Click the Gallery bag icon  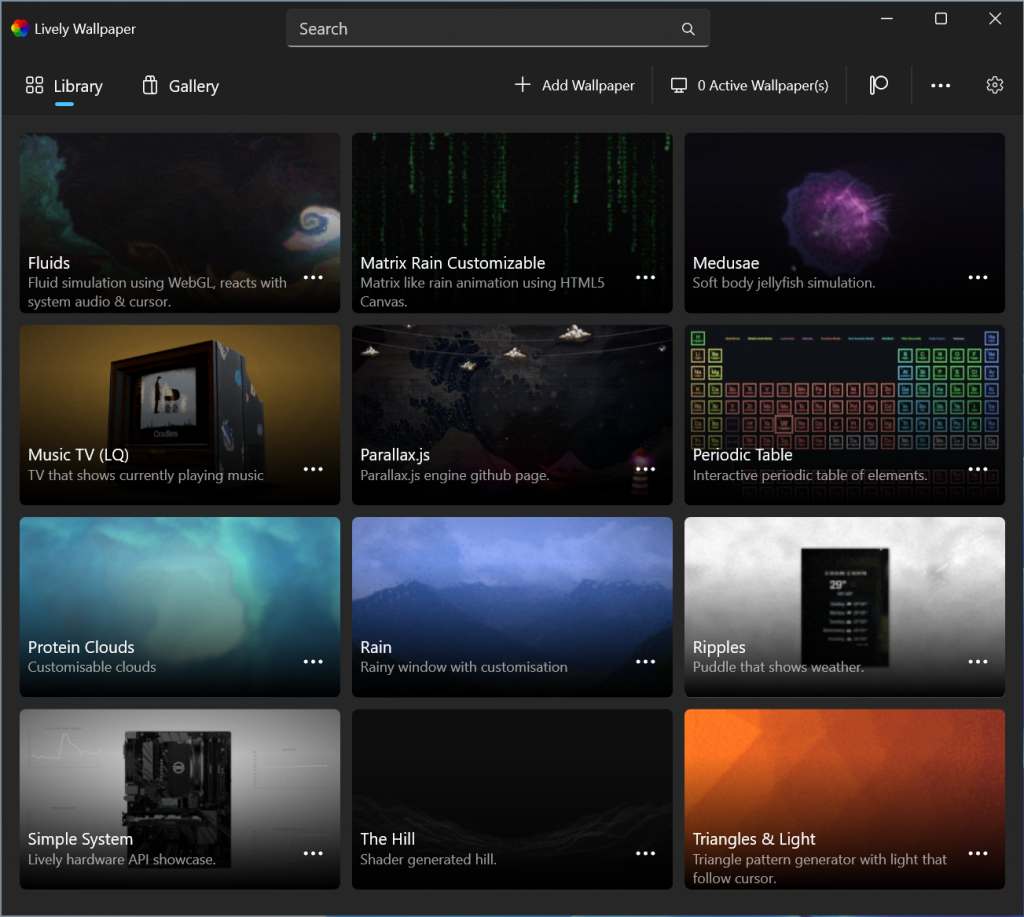tap(150, 86)
